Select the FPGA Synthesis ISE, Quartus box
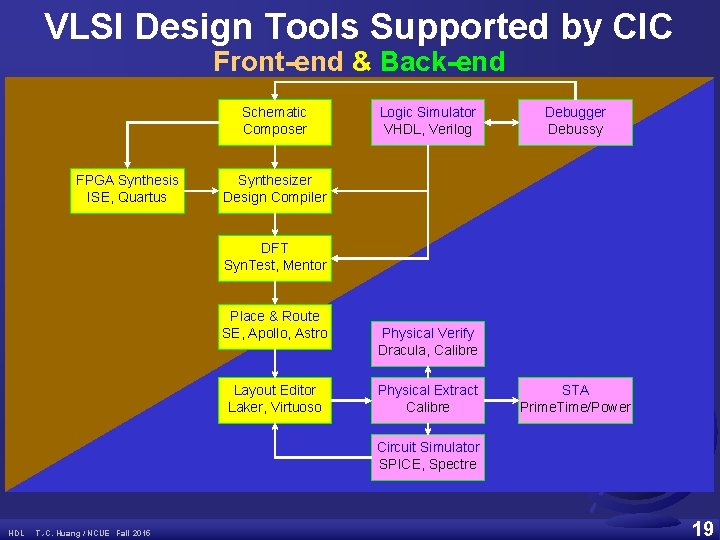Image resolution: width=720 pixels, height=540 pixels. tap(127, 191)
